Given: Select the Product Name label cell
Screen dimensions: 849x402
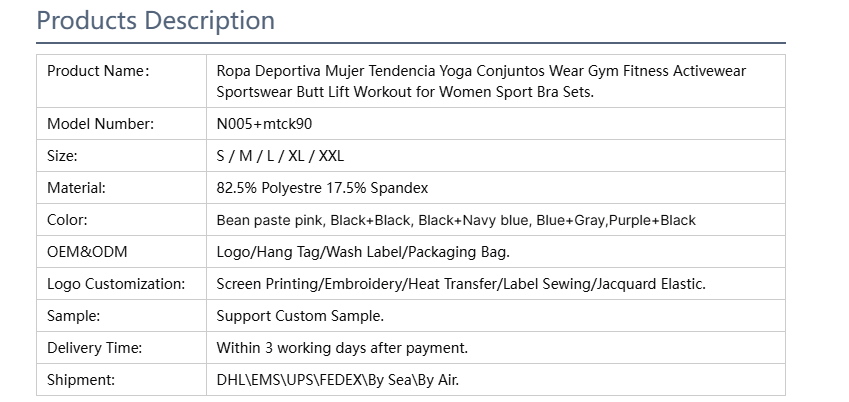Looking at the screenshot, I should pos(121,81).
